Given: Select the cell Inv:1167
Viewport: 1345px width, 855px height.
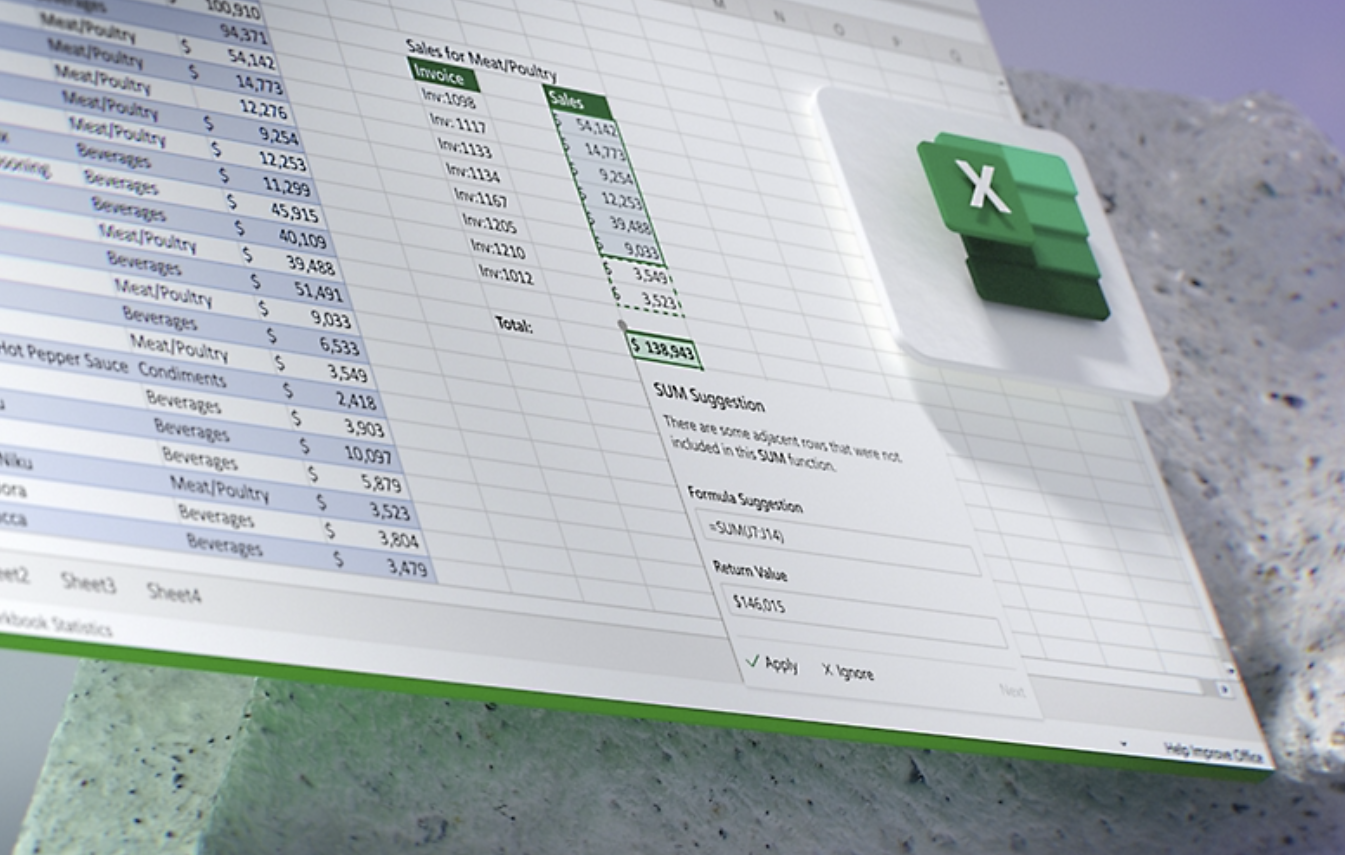Looking at the screenshot, I should 480,196.
